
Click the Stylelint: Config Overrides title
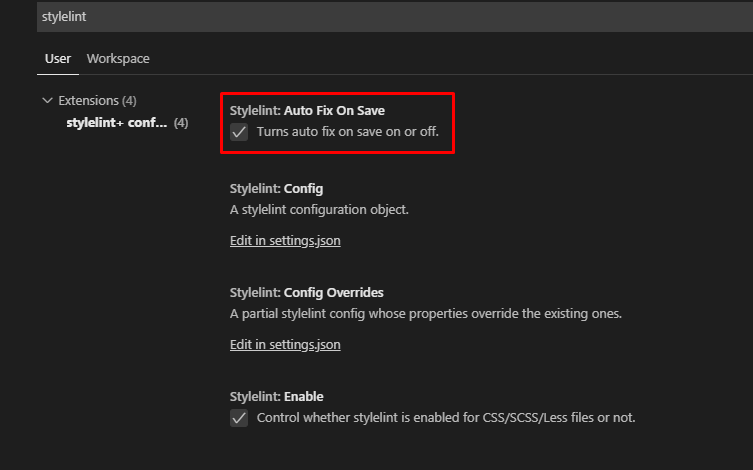[x=306, y=293]
